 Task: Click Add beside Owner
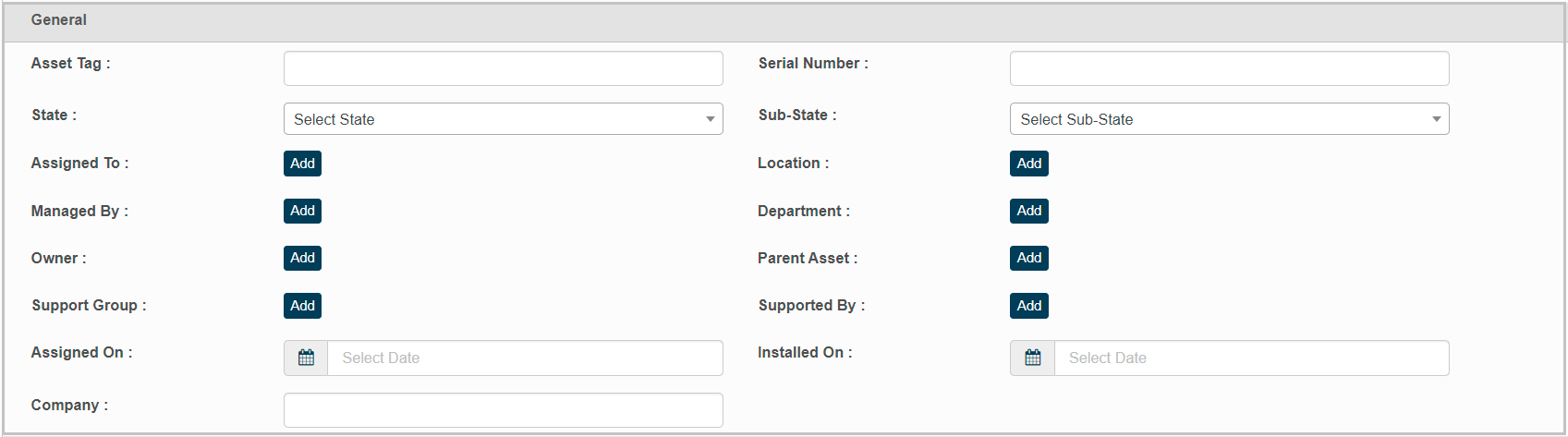(x=302, y=258)
